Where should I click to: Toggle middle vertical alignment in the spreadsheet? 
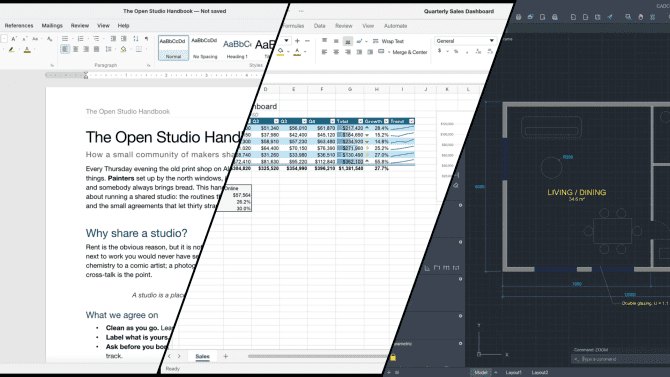(x=336, y=41)
